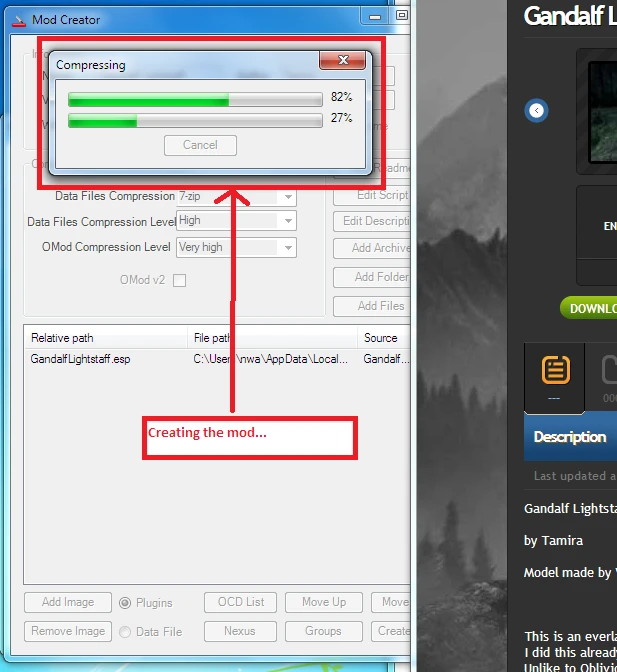Select the GandalfLightstaff.esp file row
Viewport: 617px width, 672px height.
[80, 359]
